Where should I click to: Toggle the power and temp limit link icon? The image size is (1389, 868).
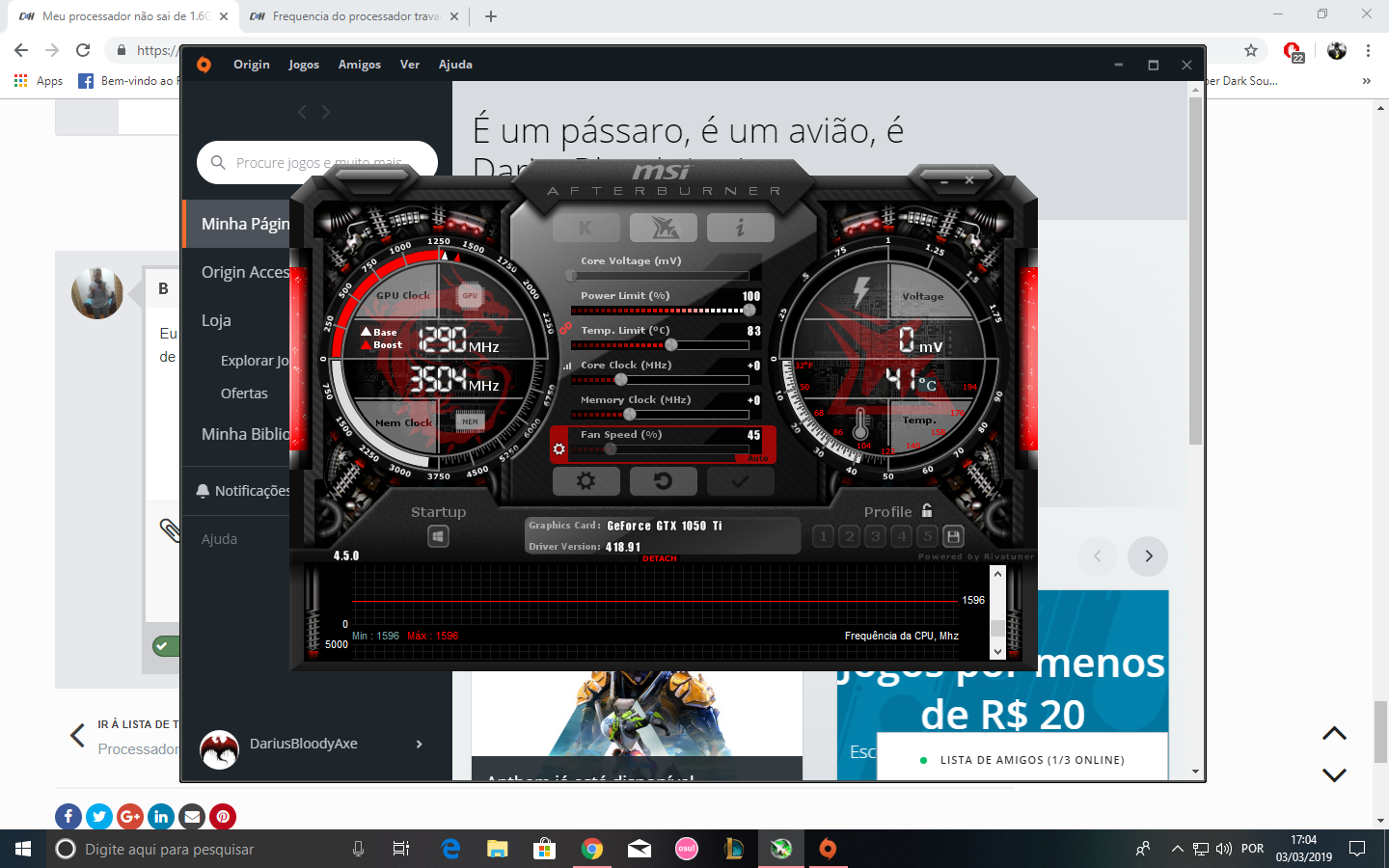(x=564, y=329)
